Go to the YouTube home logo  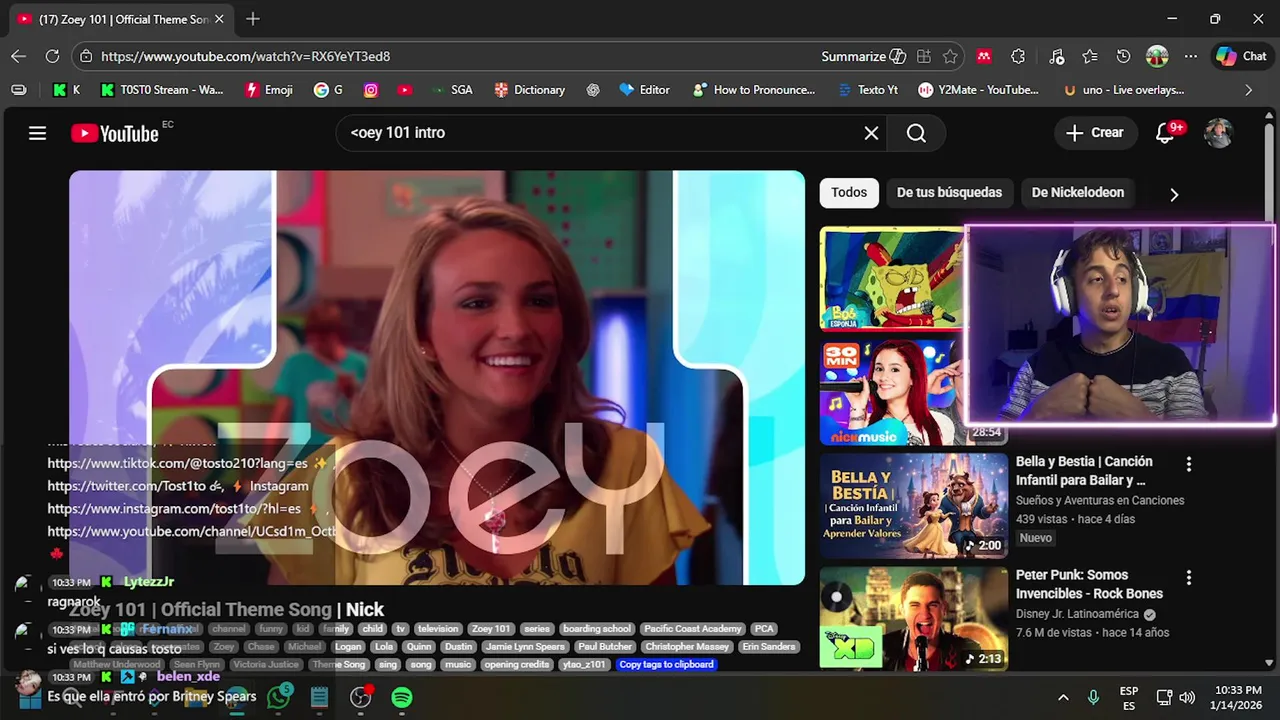115,133
